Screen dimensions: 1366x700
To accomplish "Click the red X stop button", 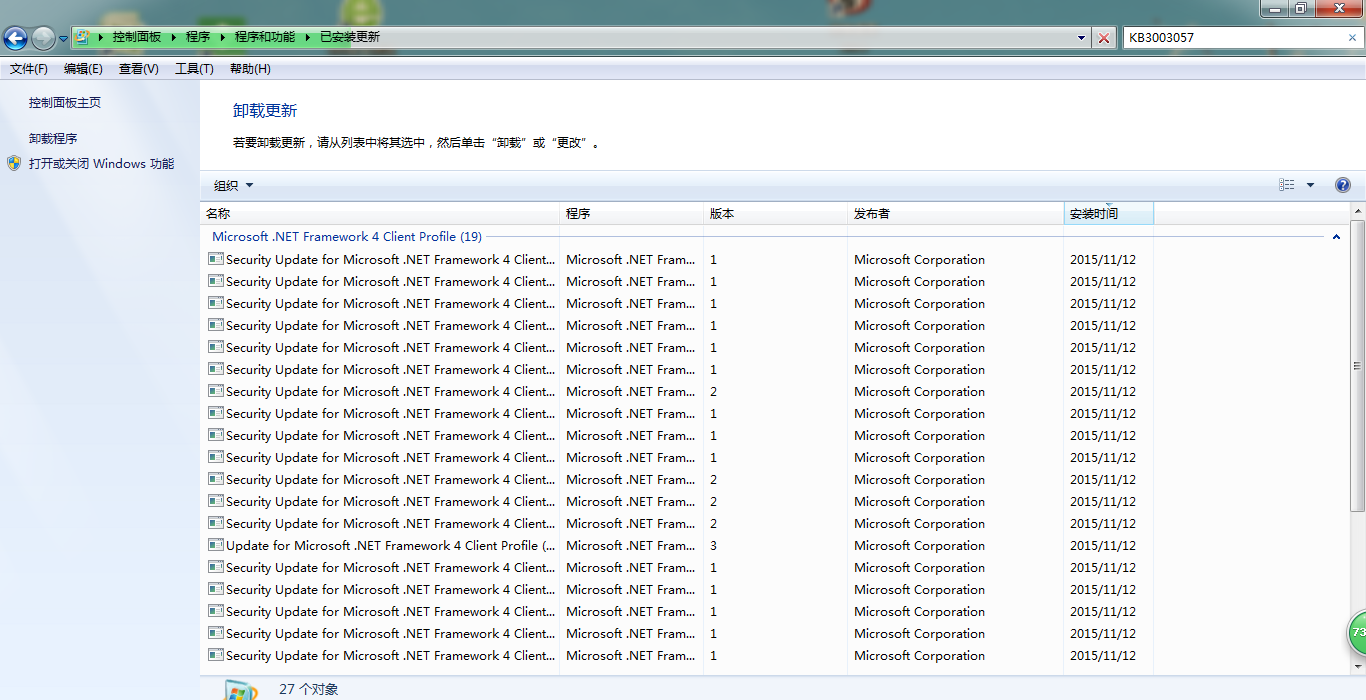I will click(1104, 38).
